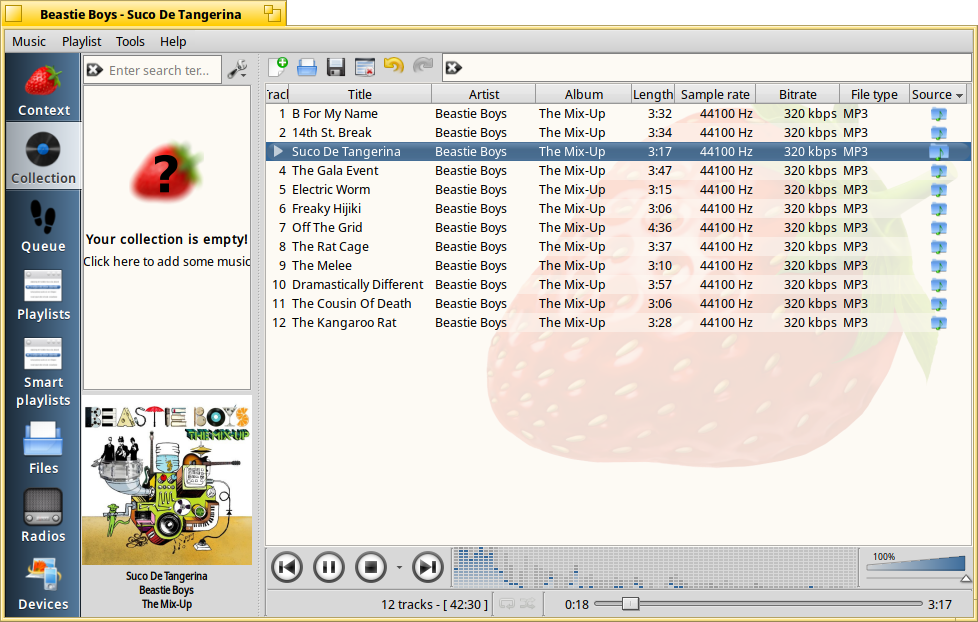
Task: Click the '12 tracks - [ 42:30 ]' status text
Action: (435, 605)
